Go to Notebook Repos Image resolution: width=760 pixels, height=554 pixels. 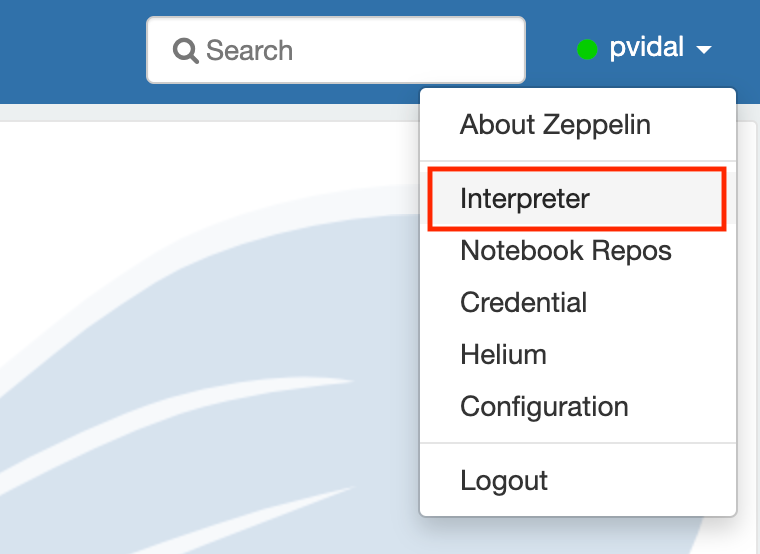click(565, 251)
